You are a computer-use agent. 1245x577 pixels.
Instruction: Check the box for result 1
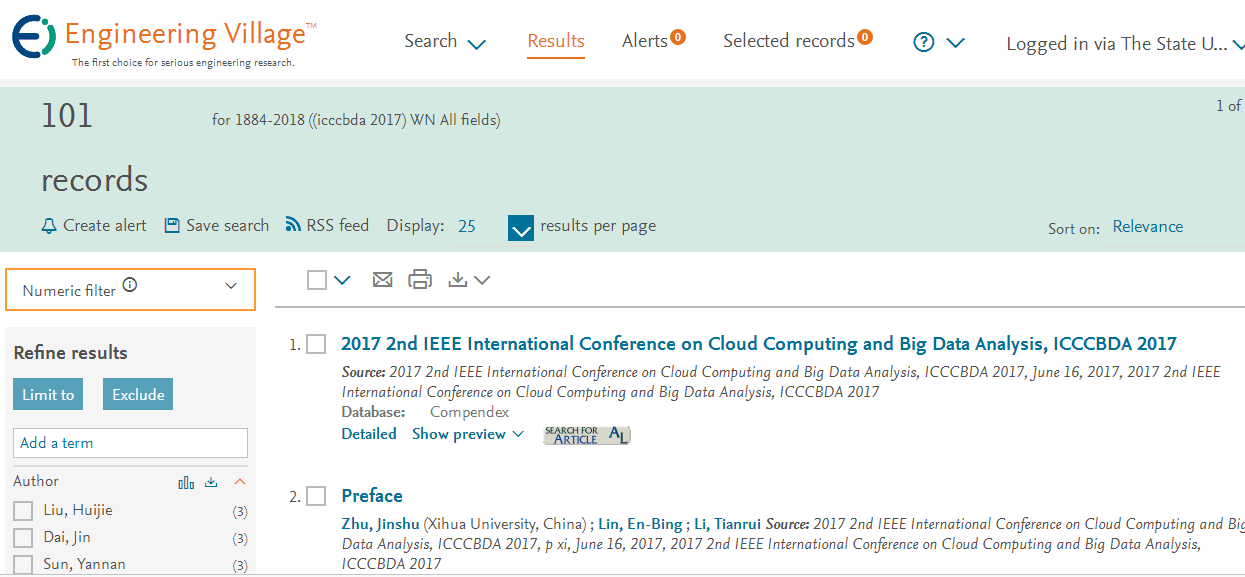316,344
